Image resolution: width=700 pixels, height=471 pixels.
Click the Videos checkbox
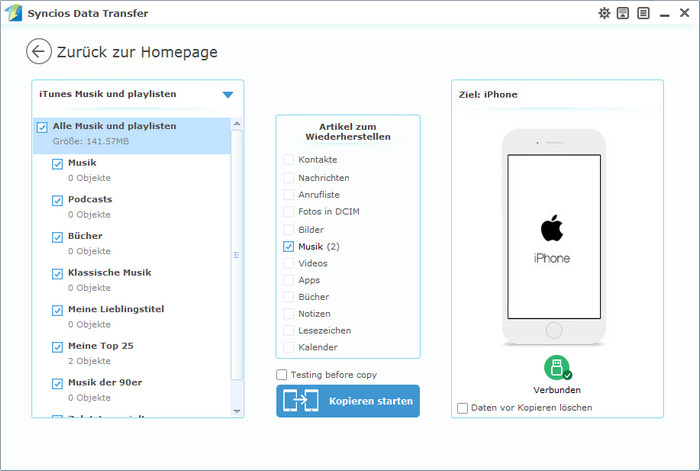288,263
